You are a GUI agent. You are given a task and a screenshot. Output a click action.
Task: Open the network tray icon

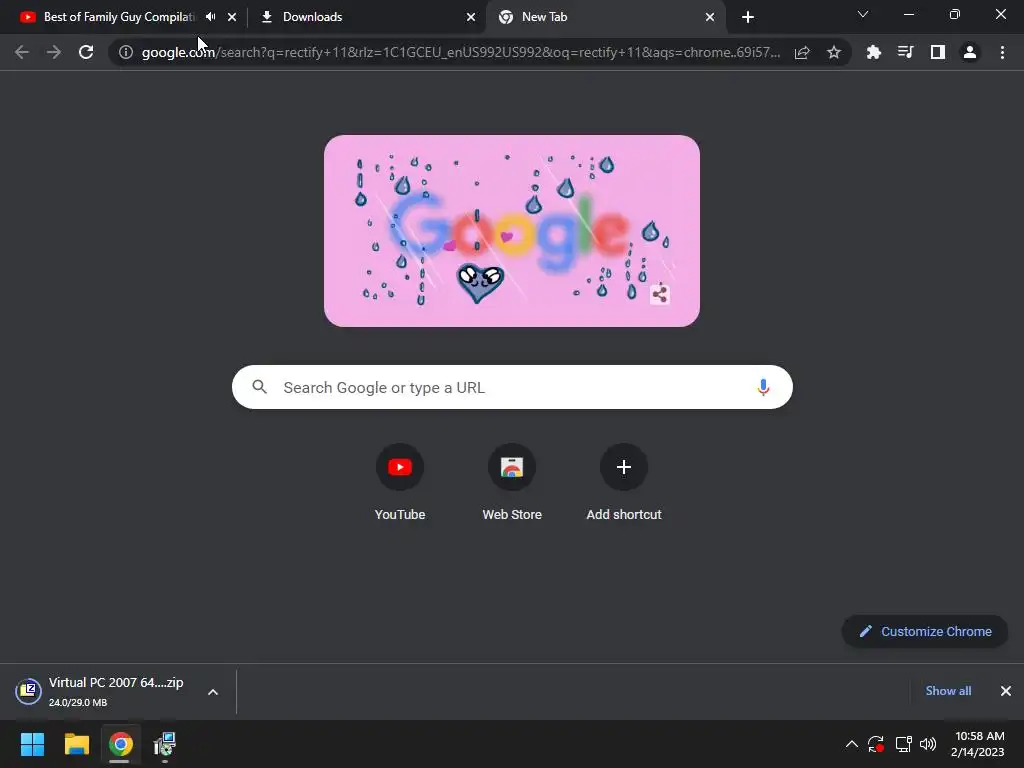(903, 744)
